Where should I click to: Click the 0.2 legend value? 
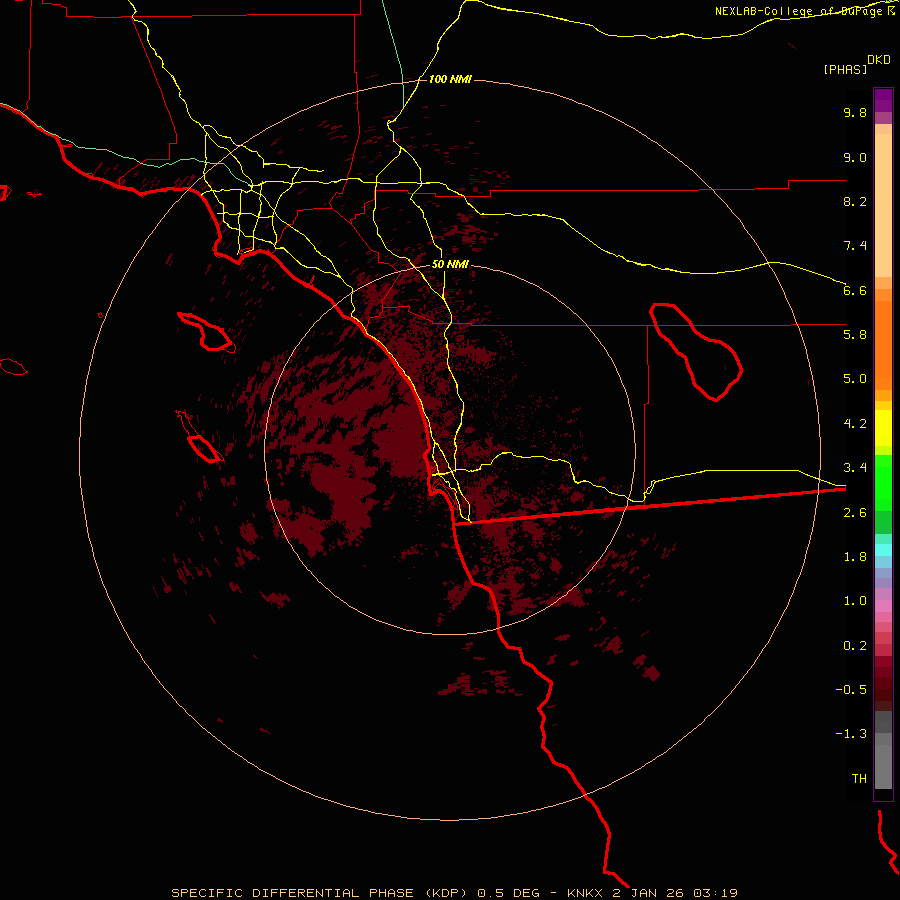(x=855, y=646)
